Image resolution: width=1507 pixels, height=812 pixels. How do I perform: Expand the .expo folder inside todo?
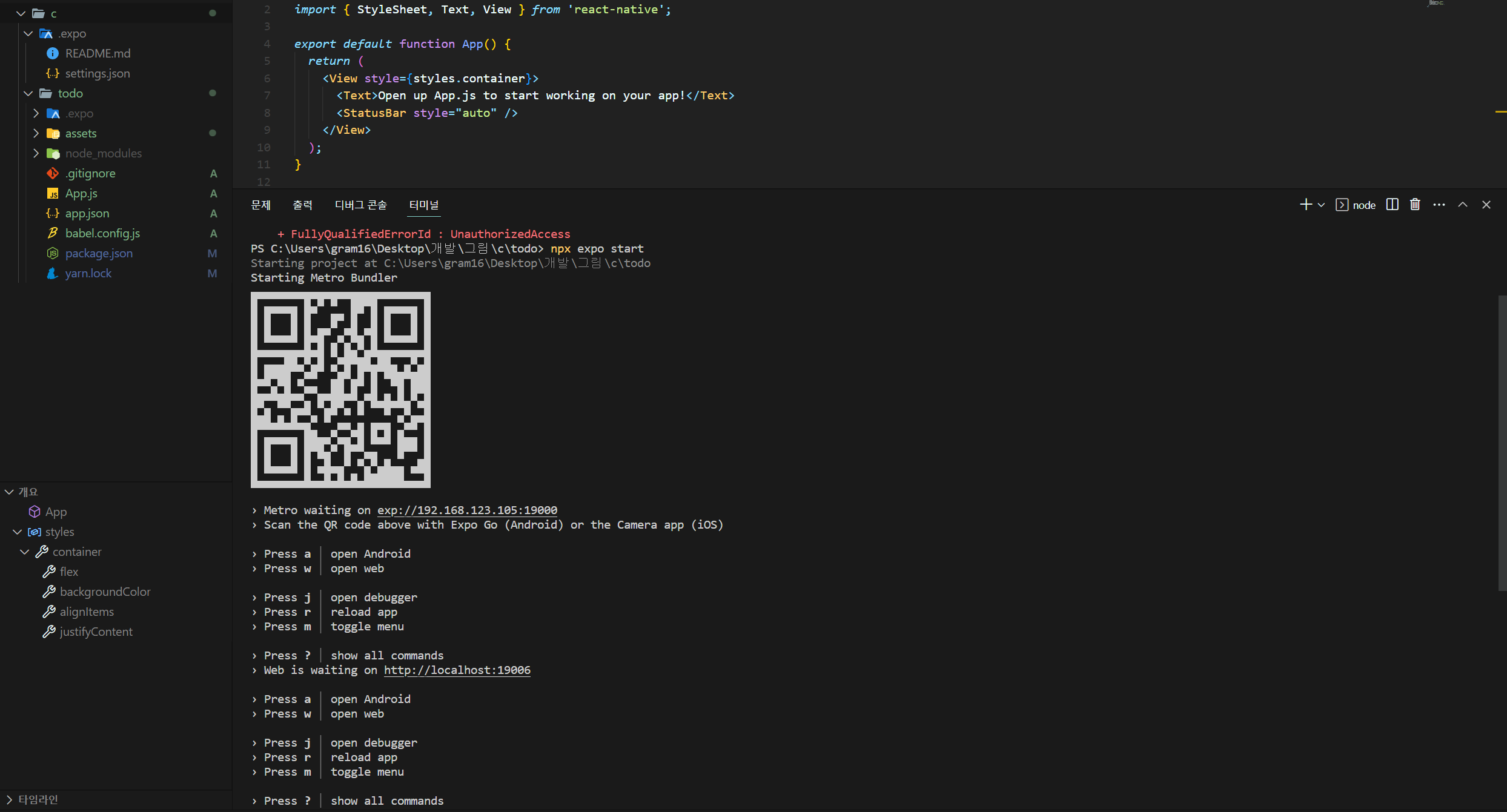tap(36, 113)
